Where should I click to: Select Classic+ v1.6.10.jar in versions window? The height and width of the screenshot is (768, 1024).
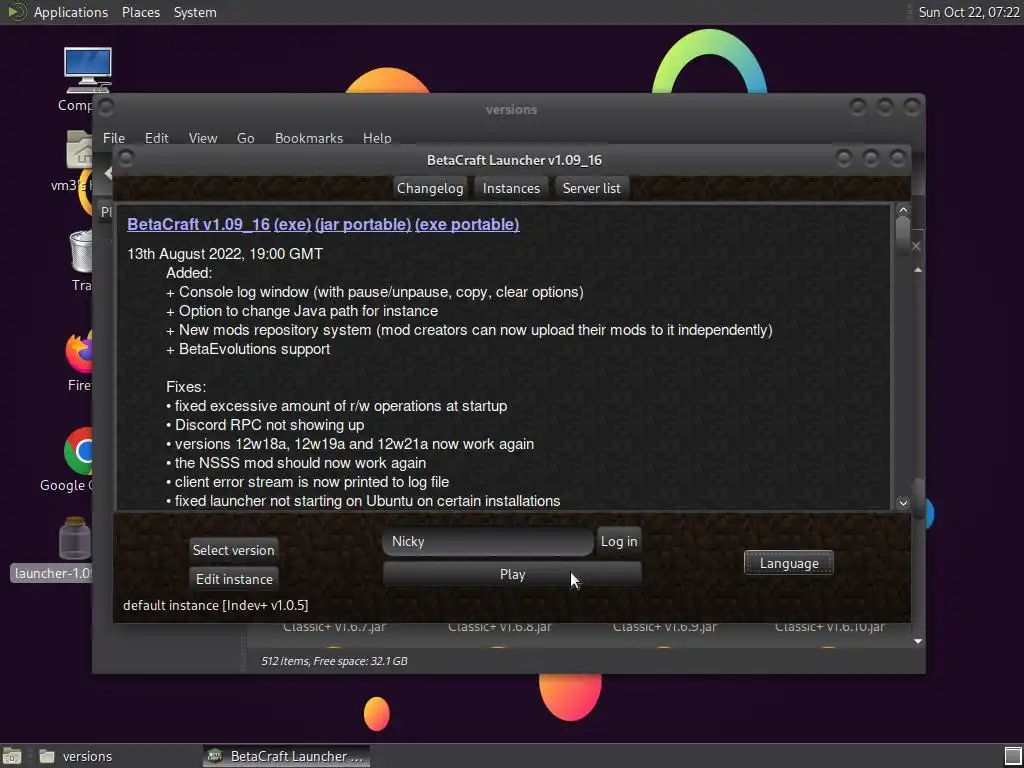pos(829,626)
